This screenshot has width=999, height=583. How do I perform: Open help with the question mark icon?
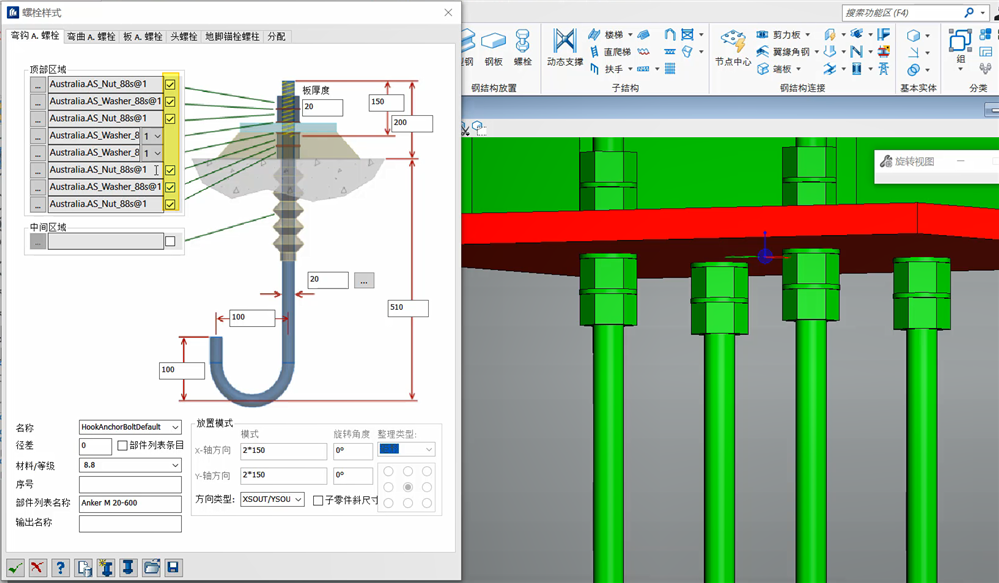(x=61, y=567)
